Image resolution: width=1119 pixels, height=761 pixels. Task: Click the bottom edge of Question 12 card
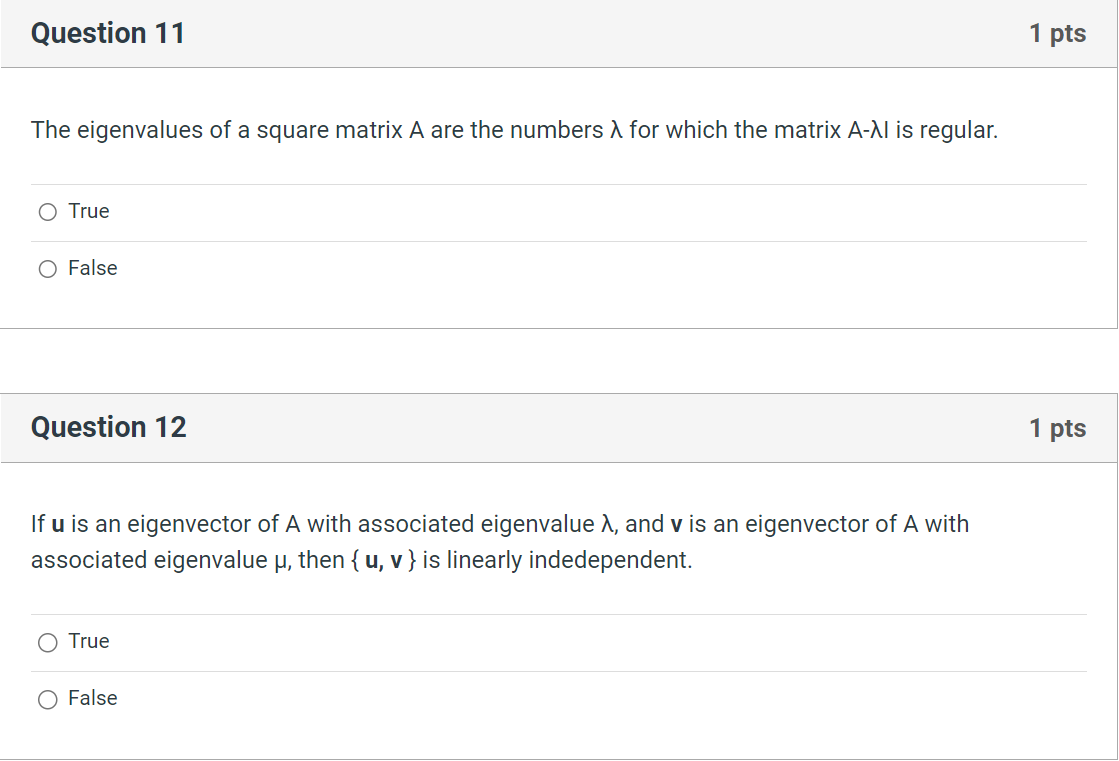[559, 759]
